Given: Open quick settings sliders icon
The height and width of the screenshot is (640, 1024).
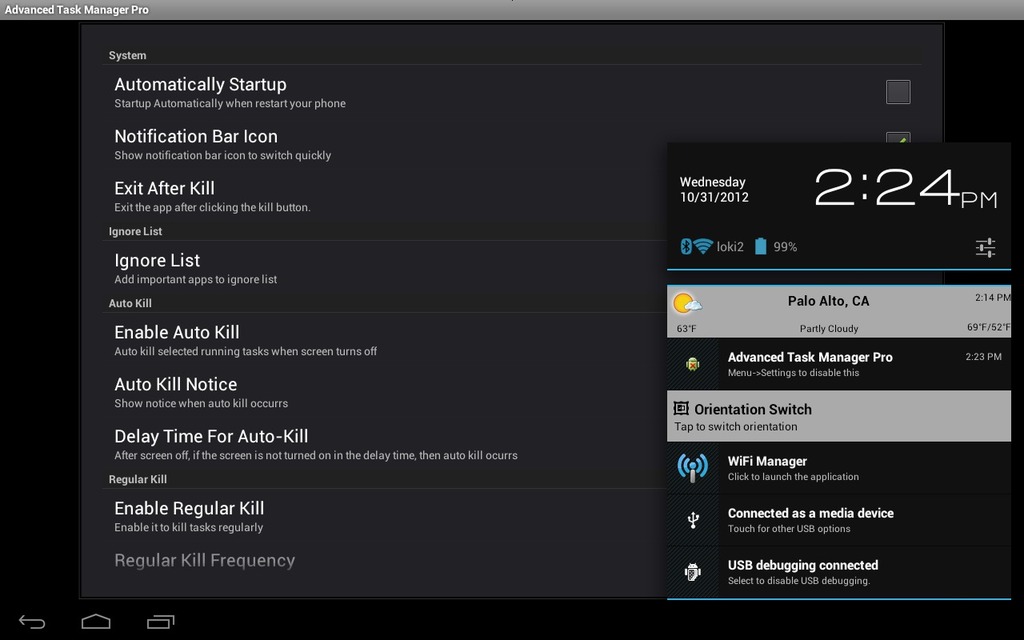Looking at the screenshot, I should (985, 248).
